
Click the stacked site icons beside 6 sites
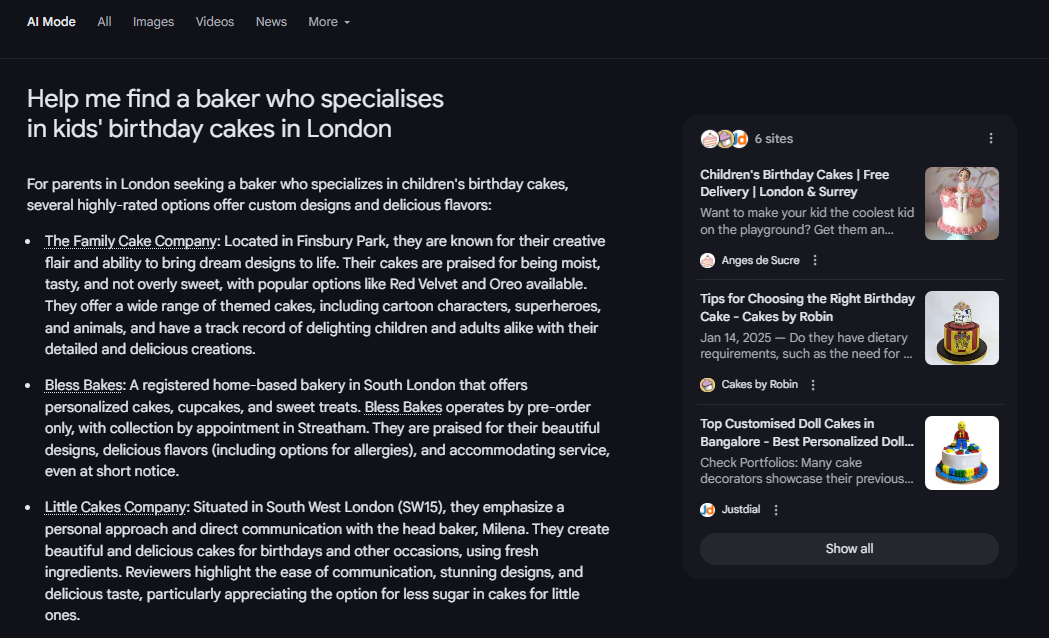[724, 138]
